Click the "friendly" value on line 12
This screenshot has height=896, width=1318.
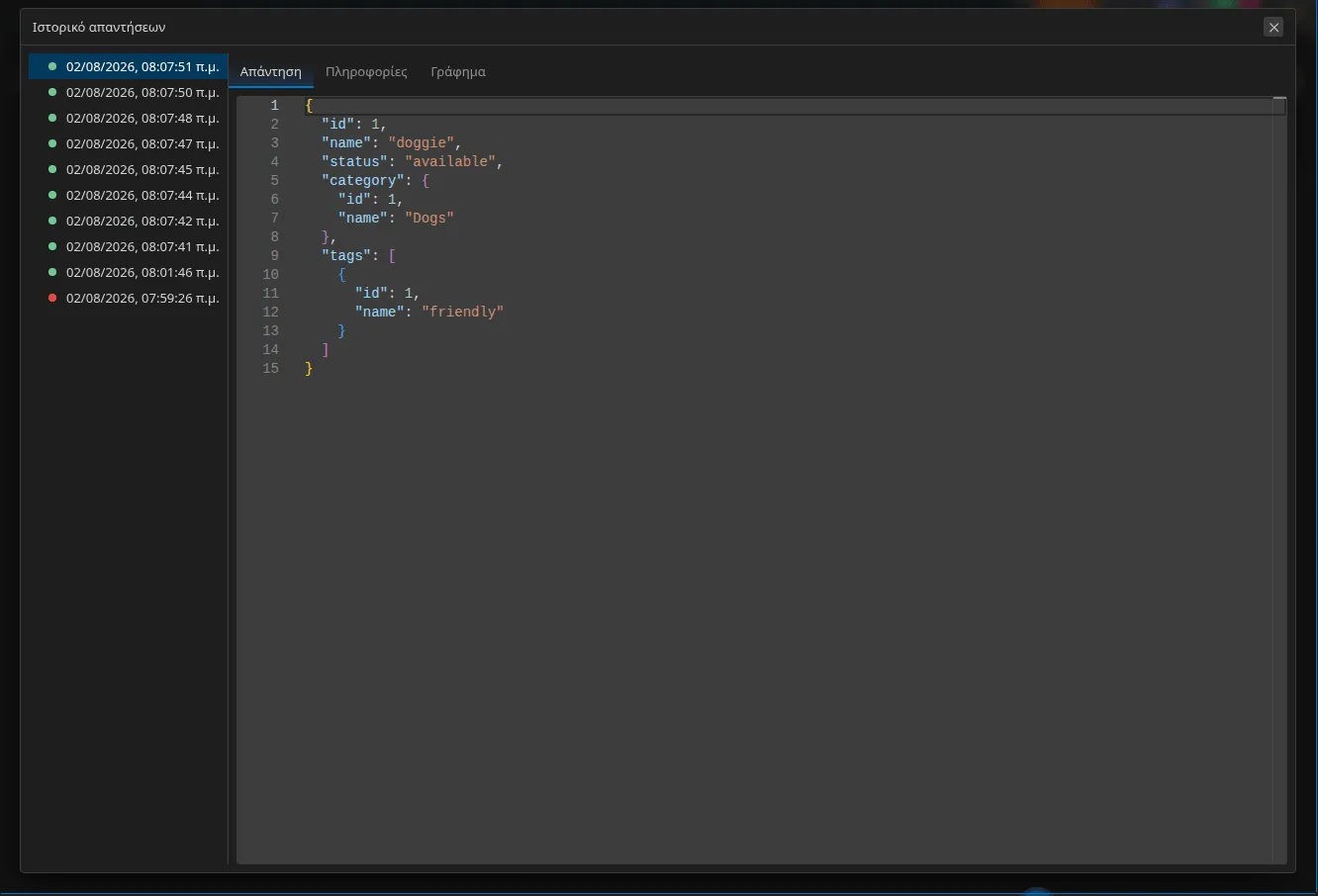(x=463, y=312)
